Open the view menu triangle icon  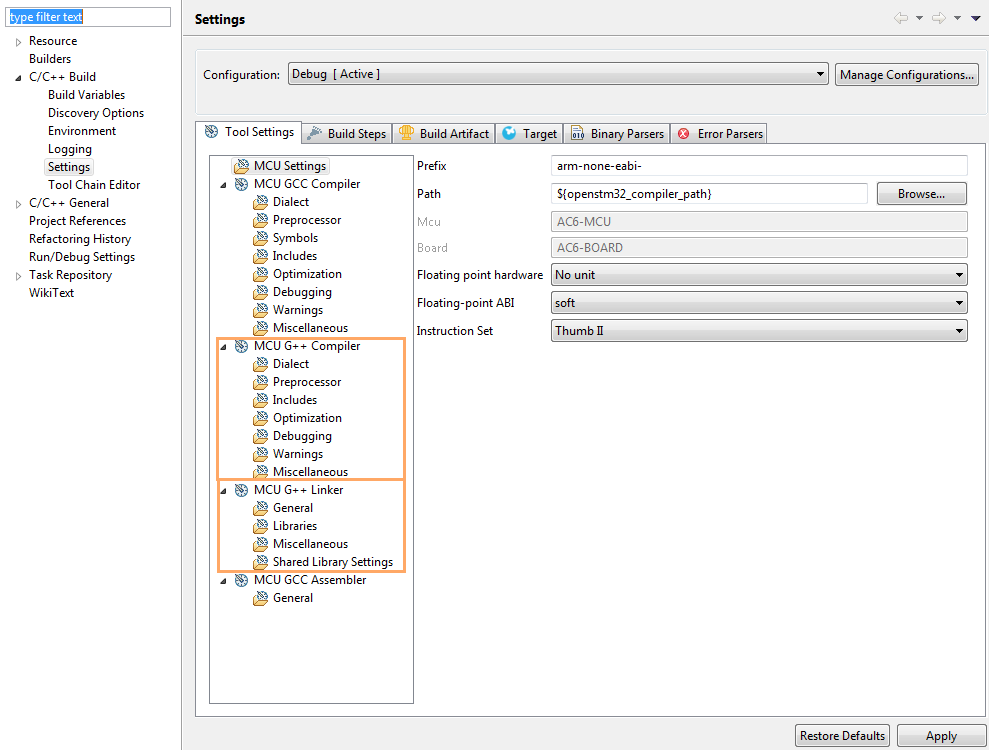[975, 19]
